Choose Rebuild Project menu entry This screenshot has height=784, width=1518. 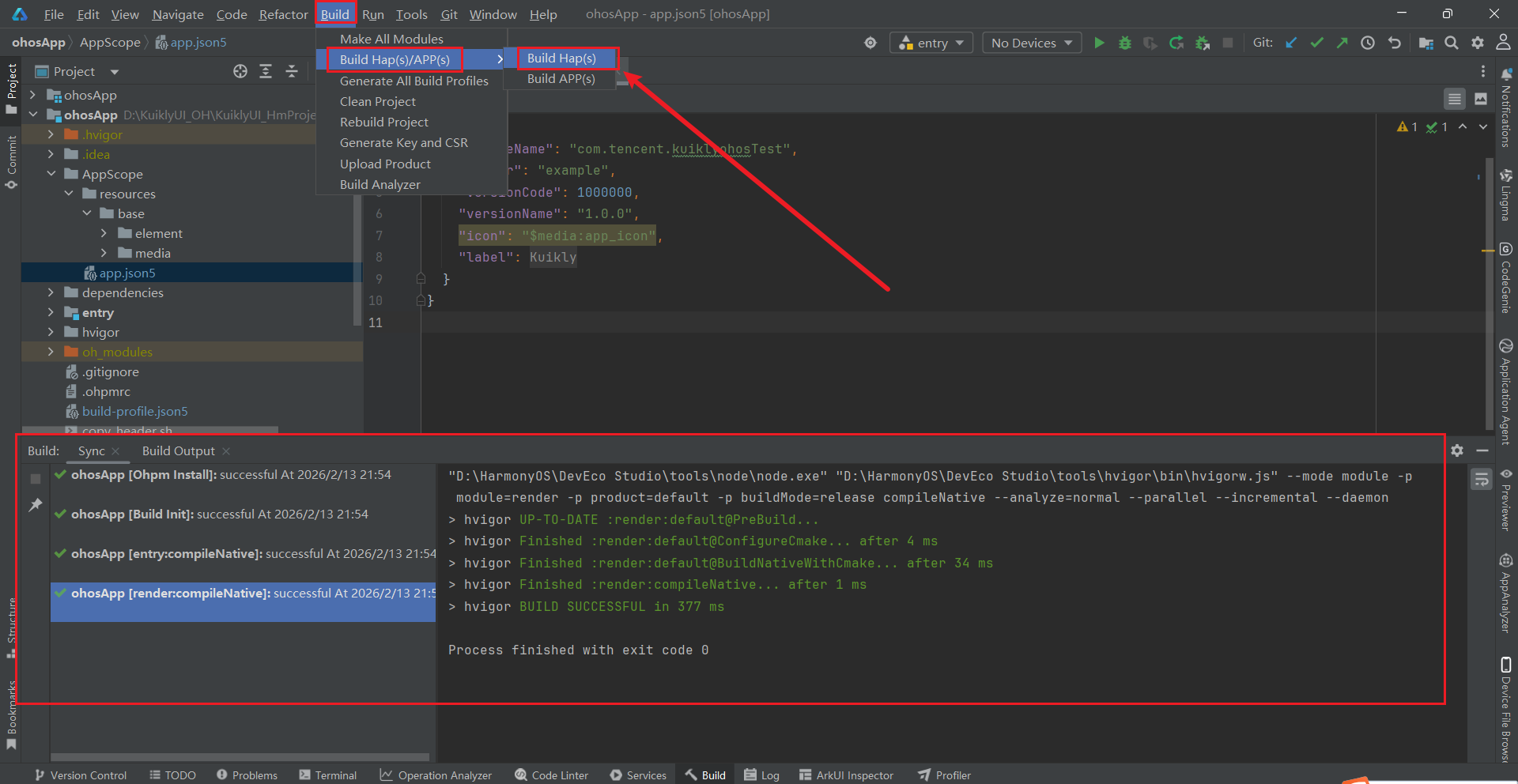coord(383,122)
